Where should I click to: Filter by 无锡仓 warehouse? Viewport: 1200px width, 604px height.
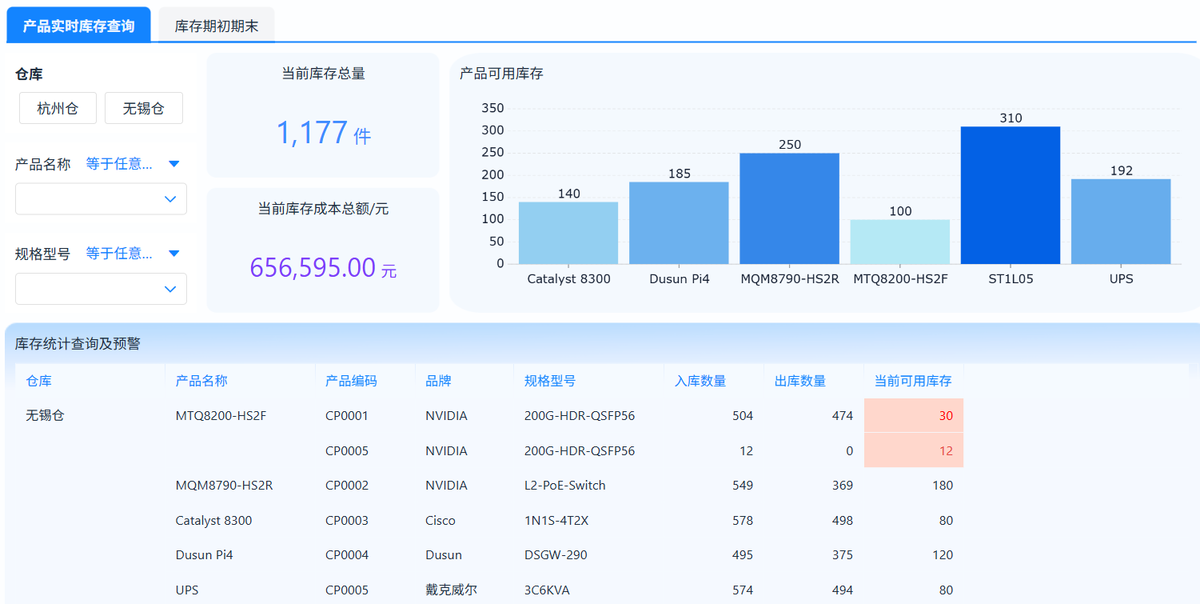(144, 108)
